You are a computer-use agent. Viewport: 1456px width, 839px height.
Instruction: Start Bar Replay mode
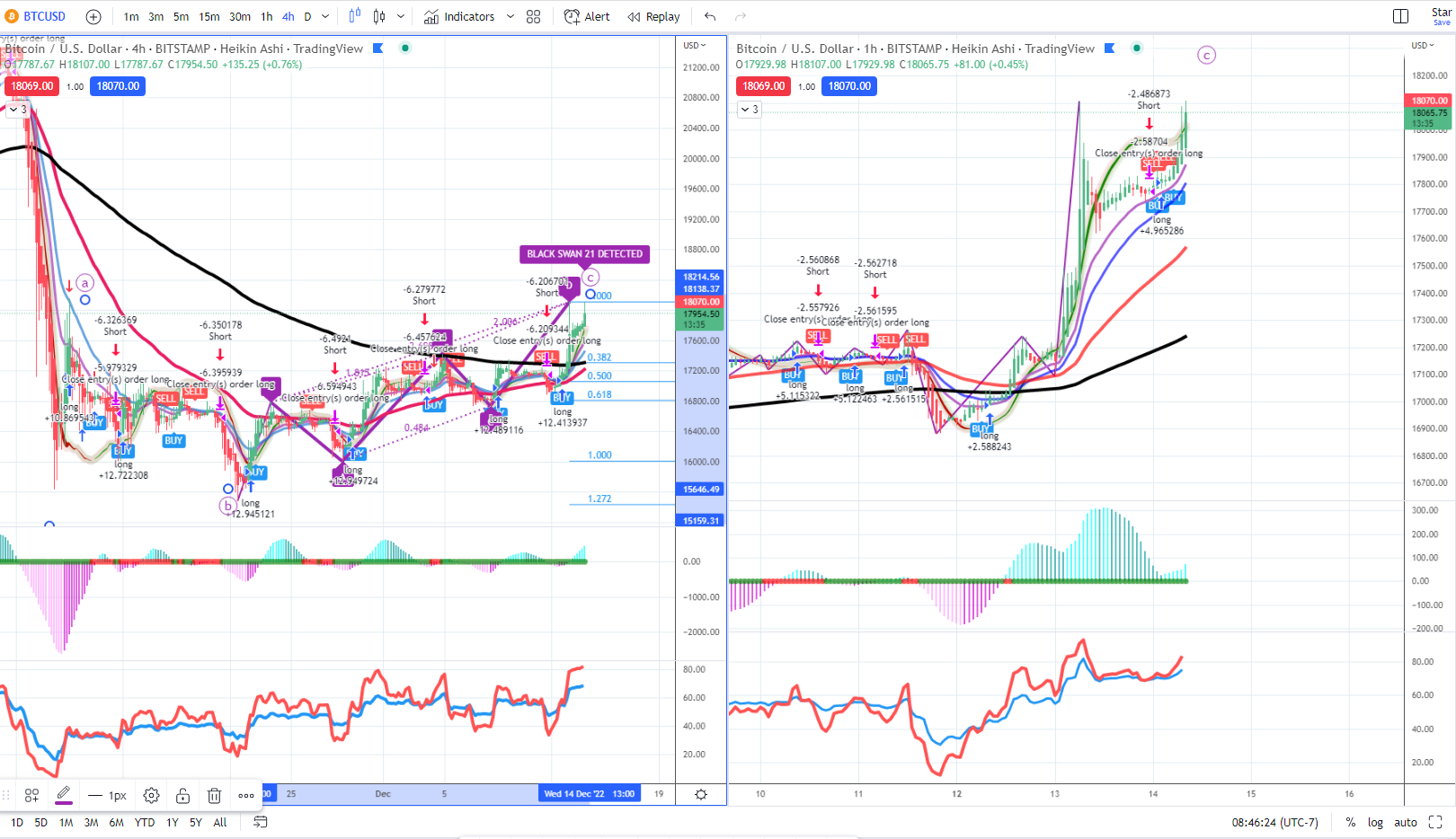654,16
